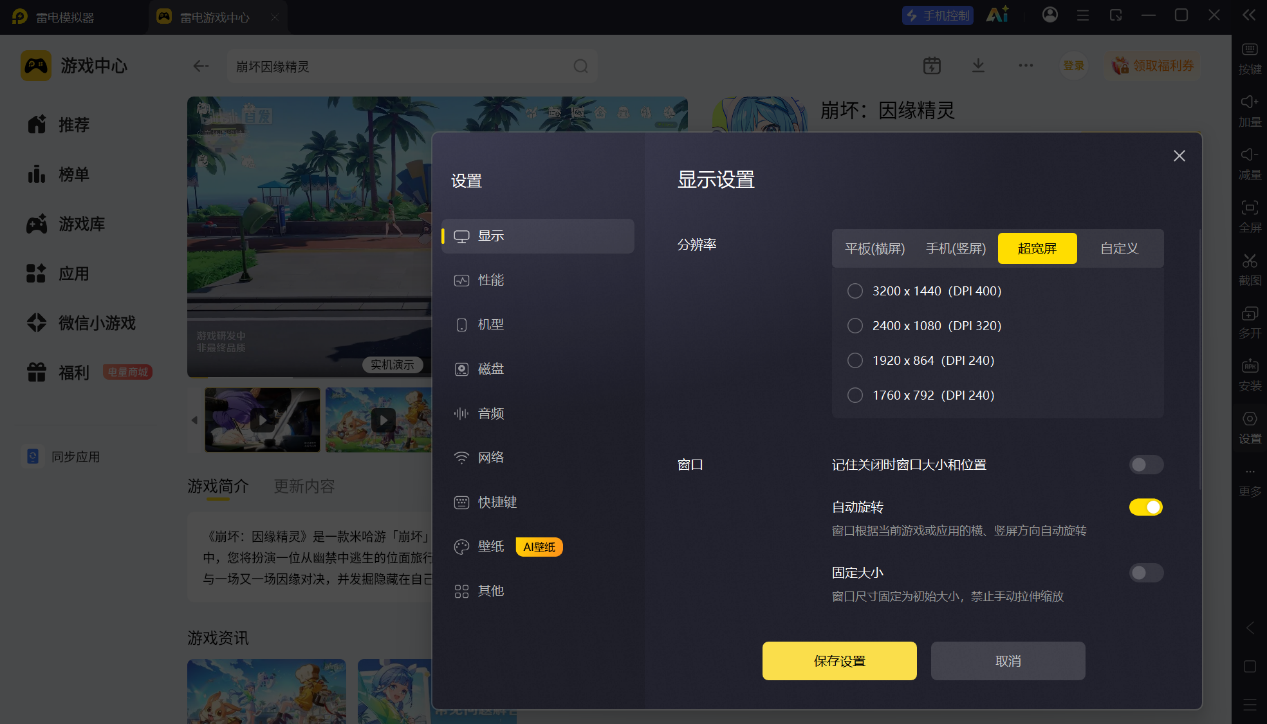The width and height of the screenshot is (1267, 724).
Task: Open 壁纸 settings category
Action: point(538,546)
